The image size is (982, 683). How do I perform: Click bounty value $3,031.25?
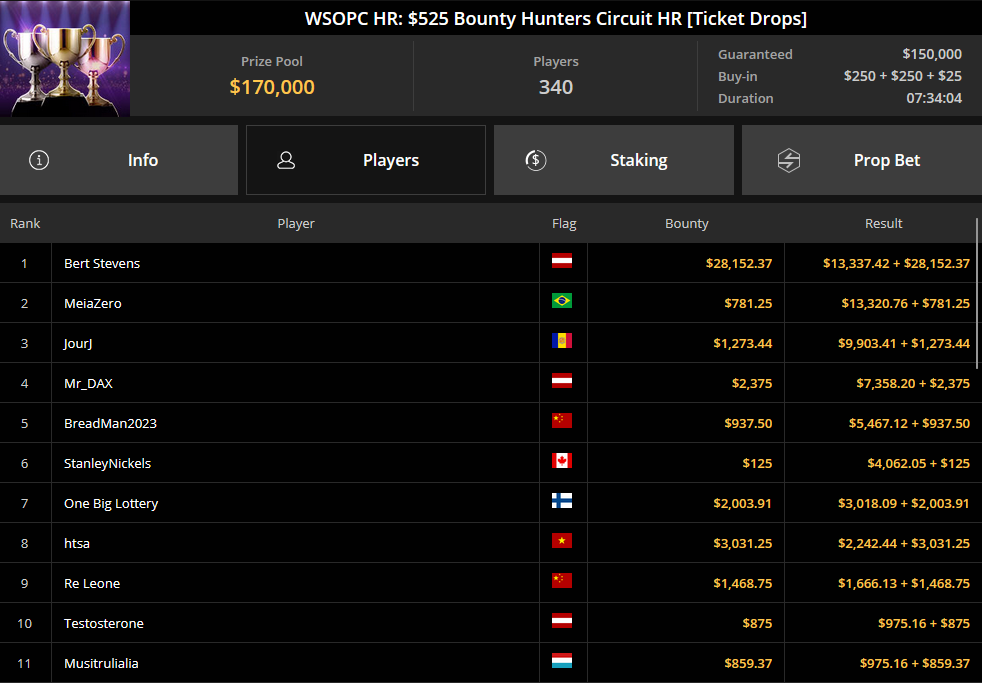click(x=743, y=544)
